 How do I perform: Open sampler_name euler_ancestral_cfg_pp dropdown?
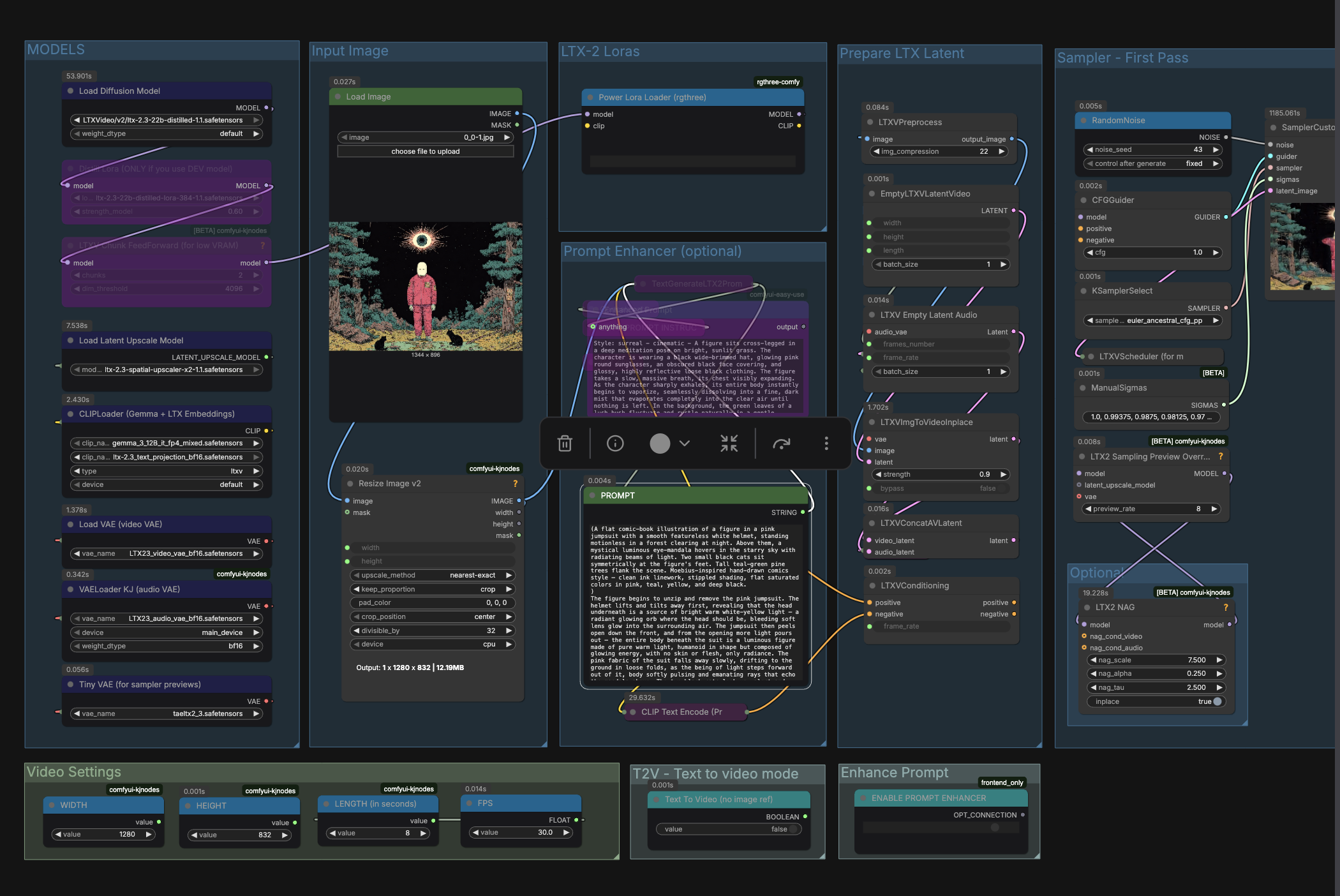click(x=1152, y=320)
